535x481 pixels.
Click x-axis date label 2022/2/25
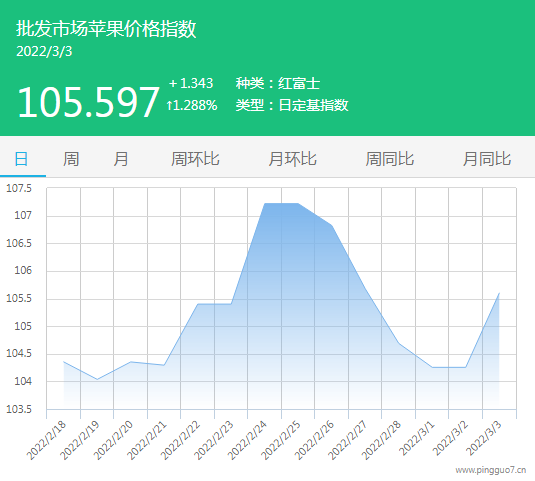coord(281,440)
